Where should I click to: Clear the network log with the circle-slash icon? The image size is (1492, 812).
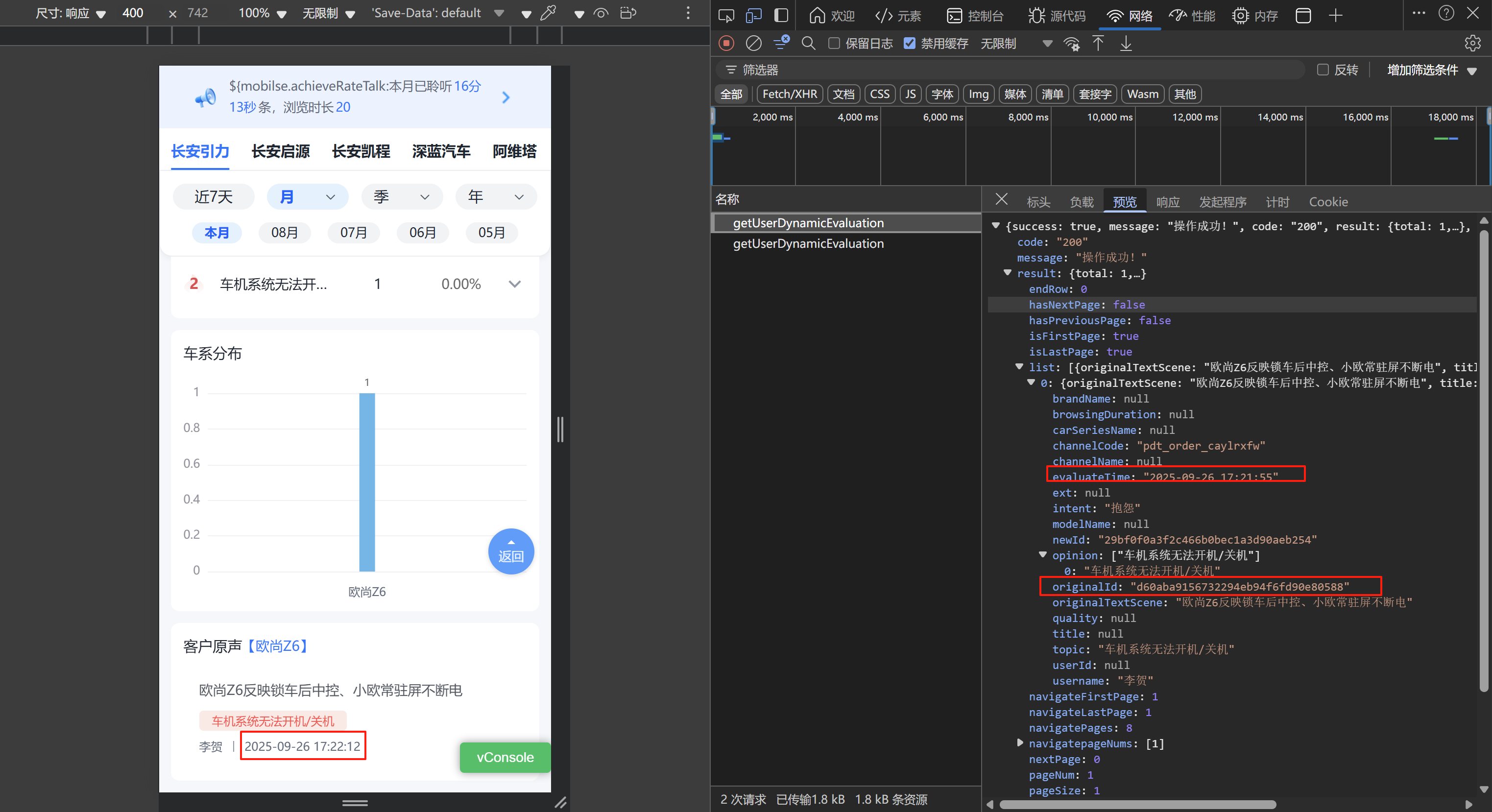[753, 44]
